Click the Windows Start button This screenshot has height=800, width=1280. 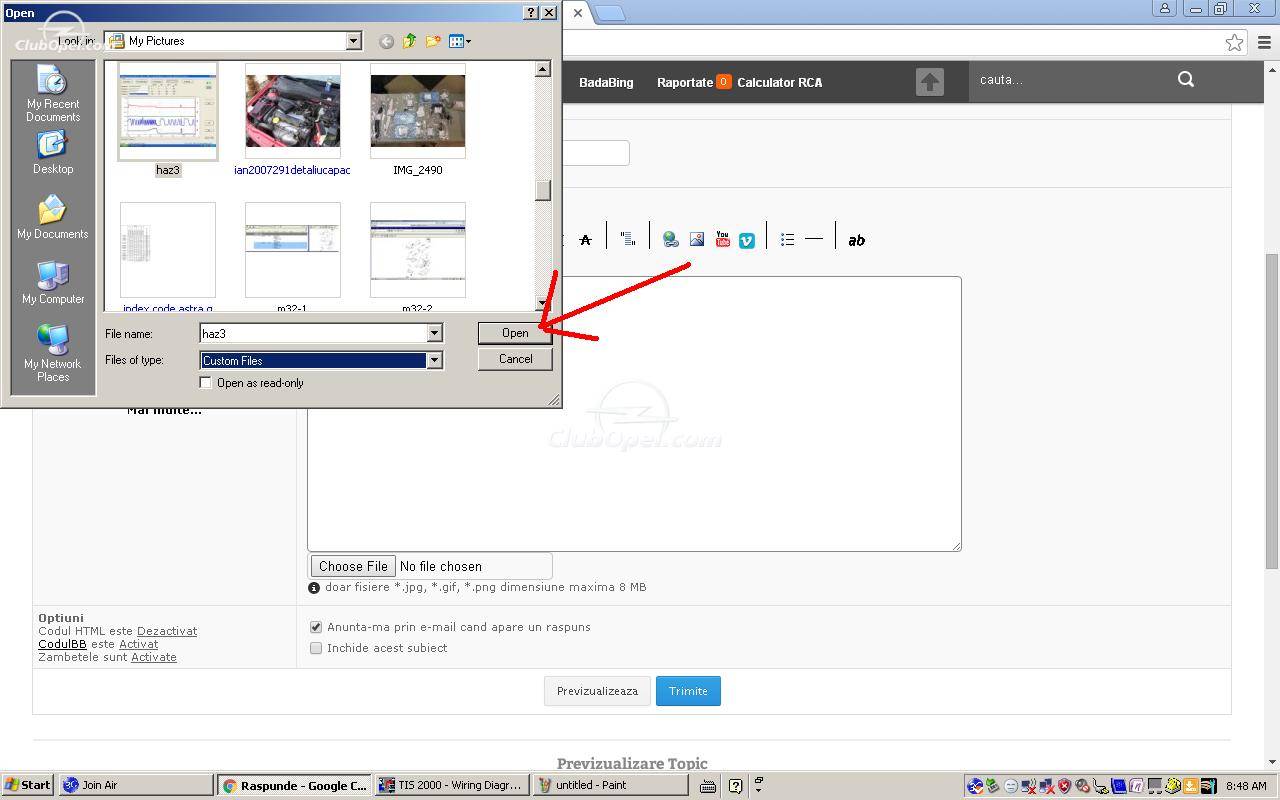(x=28, y=785)
